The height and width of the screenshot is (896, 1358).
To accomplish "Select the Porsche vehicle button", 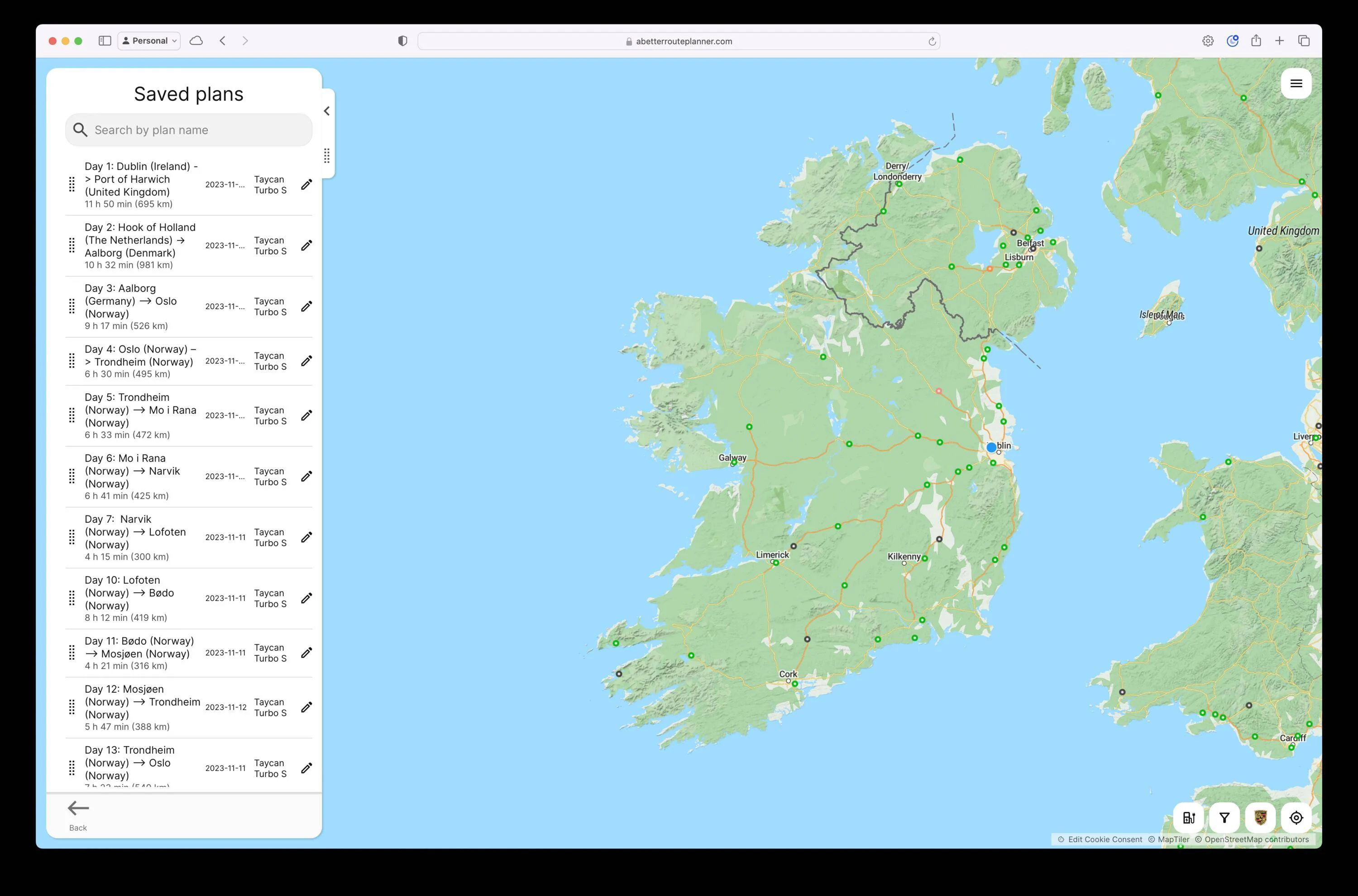I will click(x=1260, y=818).
